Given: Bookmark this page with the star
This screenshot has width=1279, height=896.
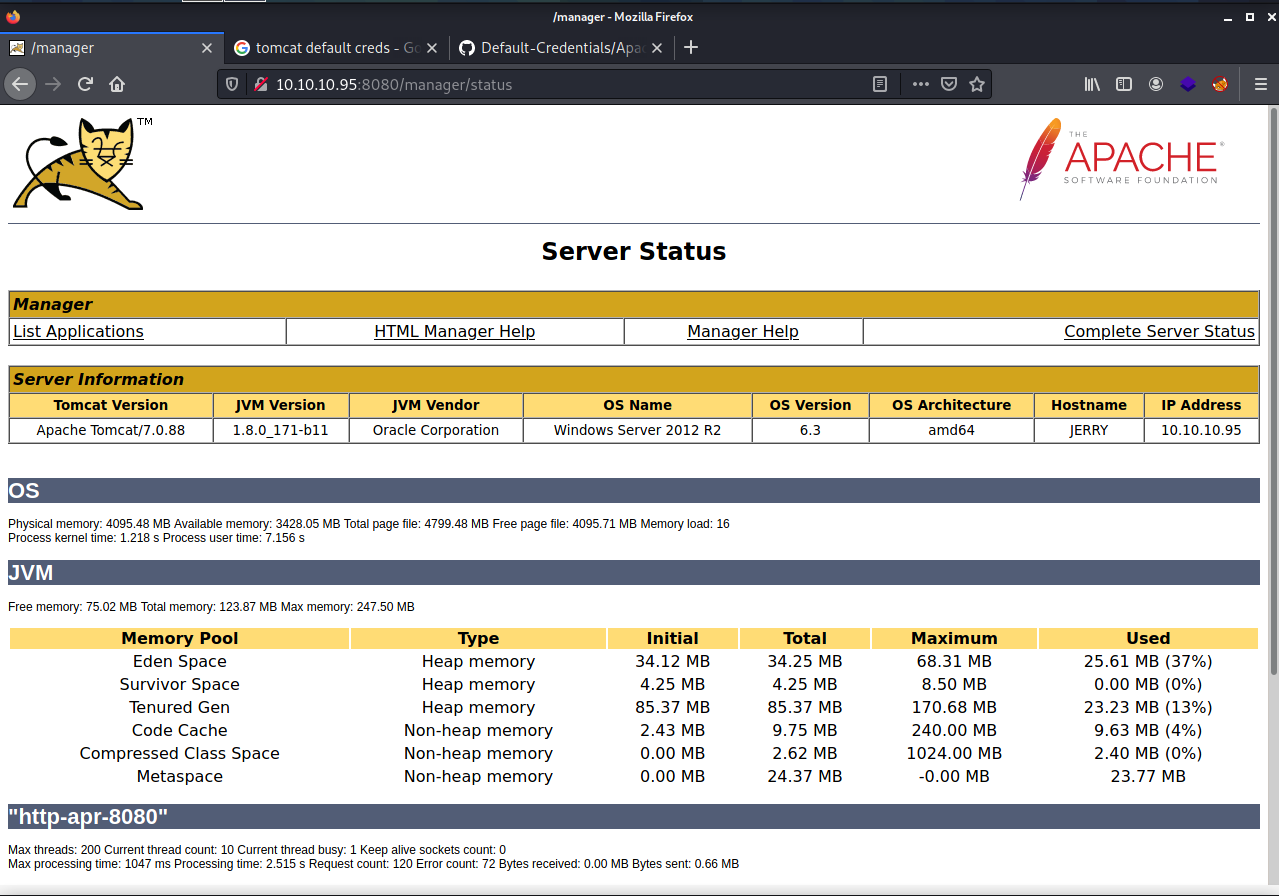Looking at the screenshot, I should click(977, 85).
